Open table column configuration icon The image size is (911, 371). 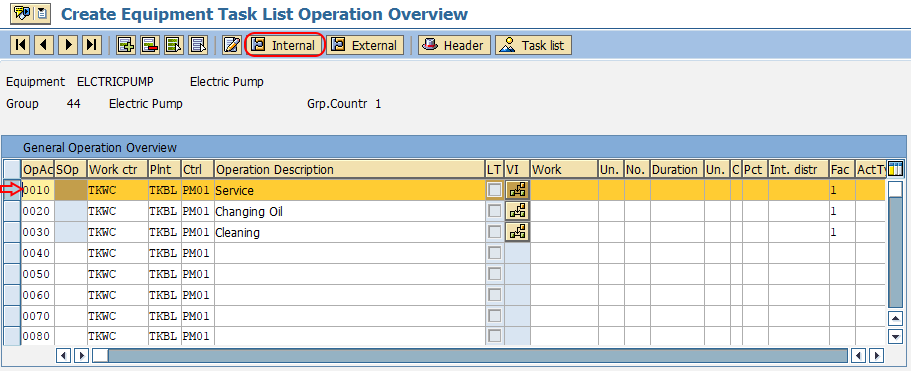coord(895,169)
